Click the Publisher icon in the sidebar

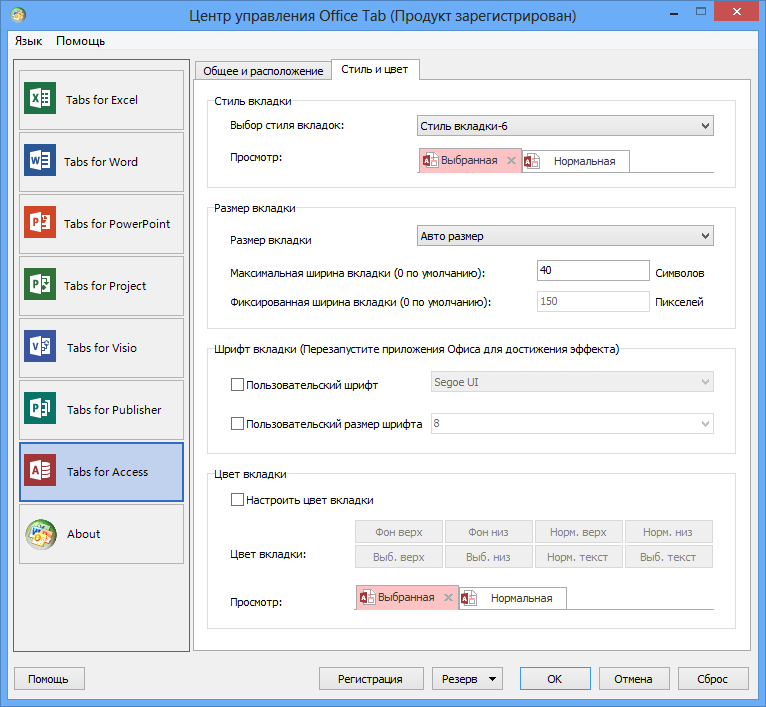pyautogui.click(x=40, y=408)
